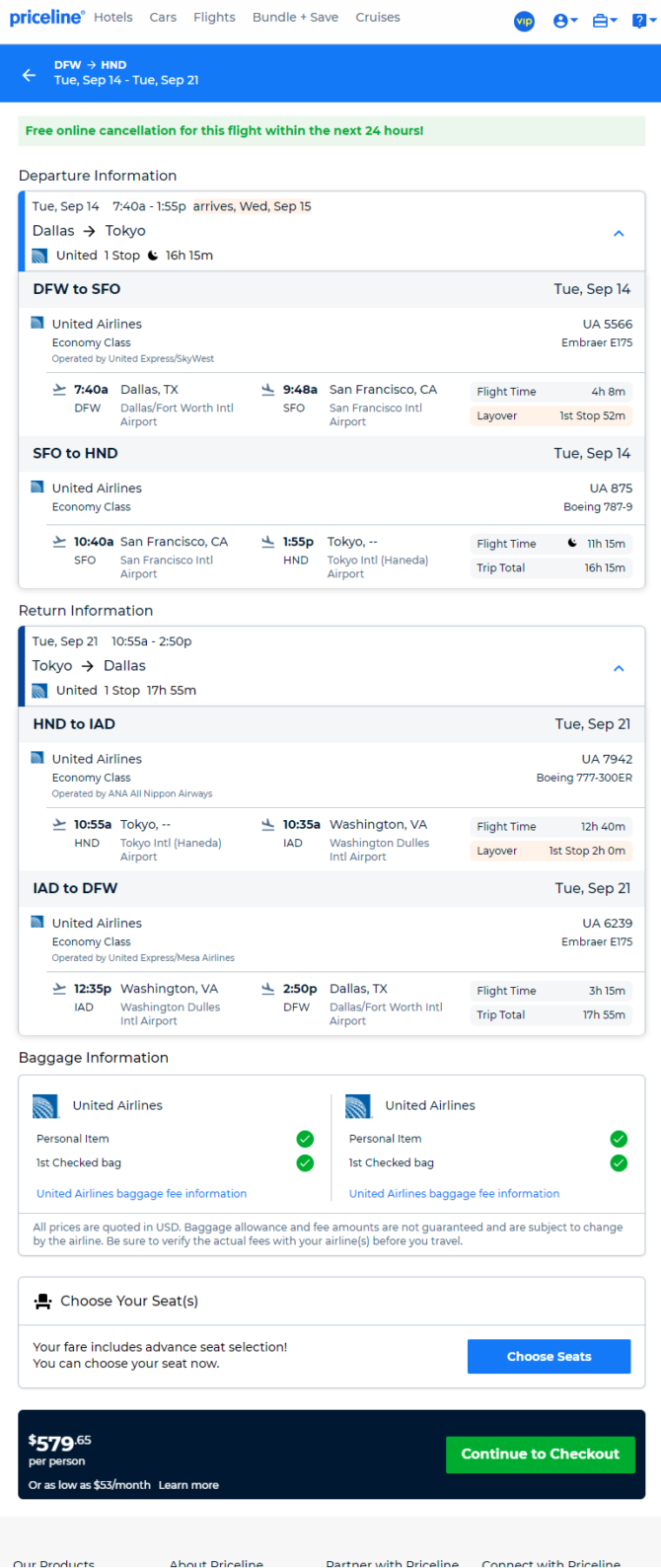Click landing icon beside 2:50p Dallas
Viewport: 661px width, 1568px height.
tap(267, 989)
